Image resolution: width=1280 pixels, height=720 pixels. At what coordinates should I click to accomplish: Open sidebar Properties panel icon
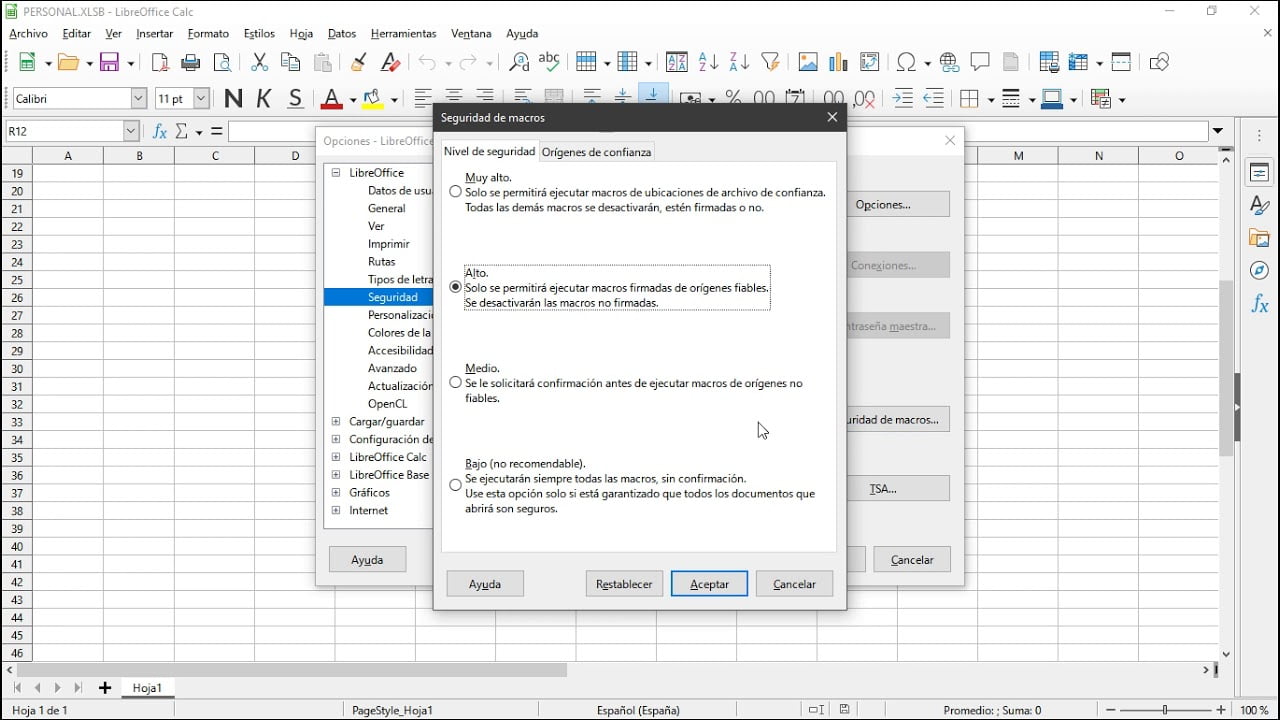click(x=1259, y=172)
